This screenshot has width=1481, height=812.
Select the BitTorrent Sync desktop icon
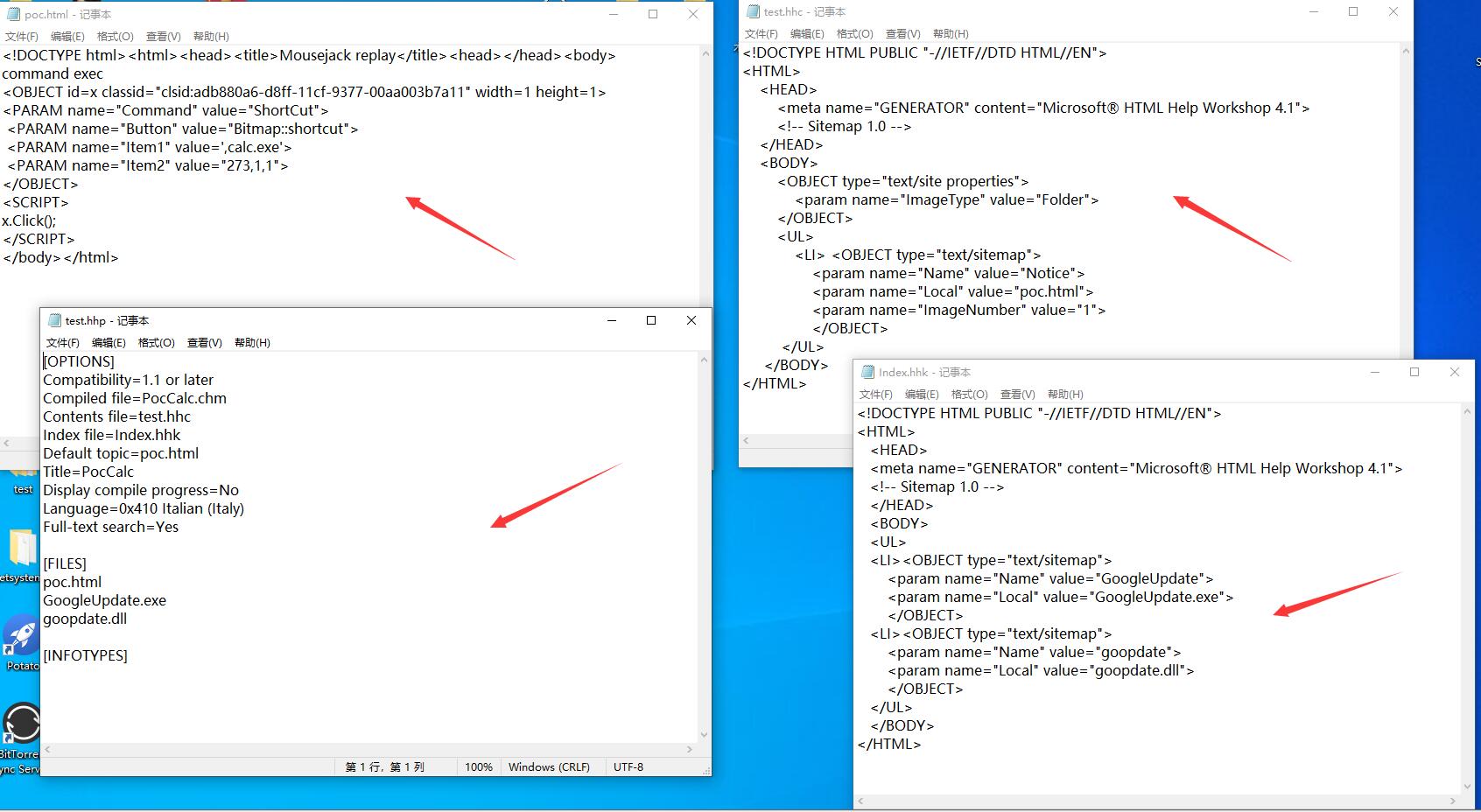pyautogui.click(x=21, y=724)
